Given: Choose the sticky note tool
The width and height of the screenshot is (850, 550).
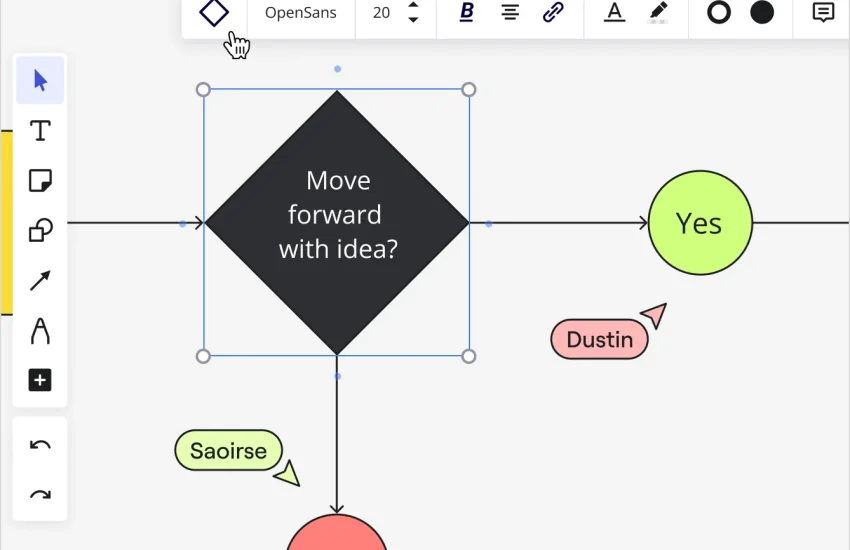Looking at the screenshot, I should tap(40, 181).
